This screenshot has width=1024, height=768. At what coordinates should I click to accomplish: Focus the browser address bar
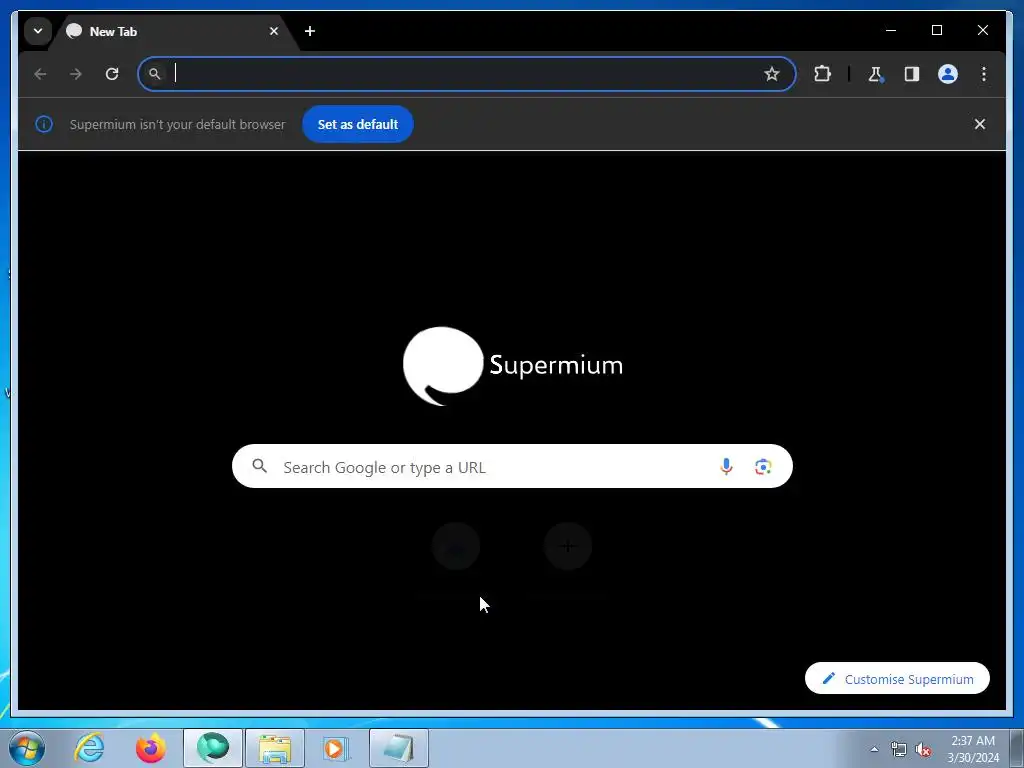pyautogui.click(x=466, y=74)
